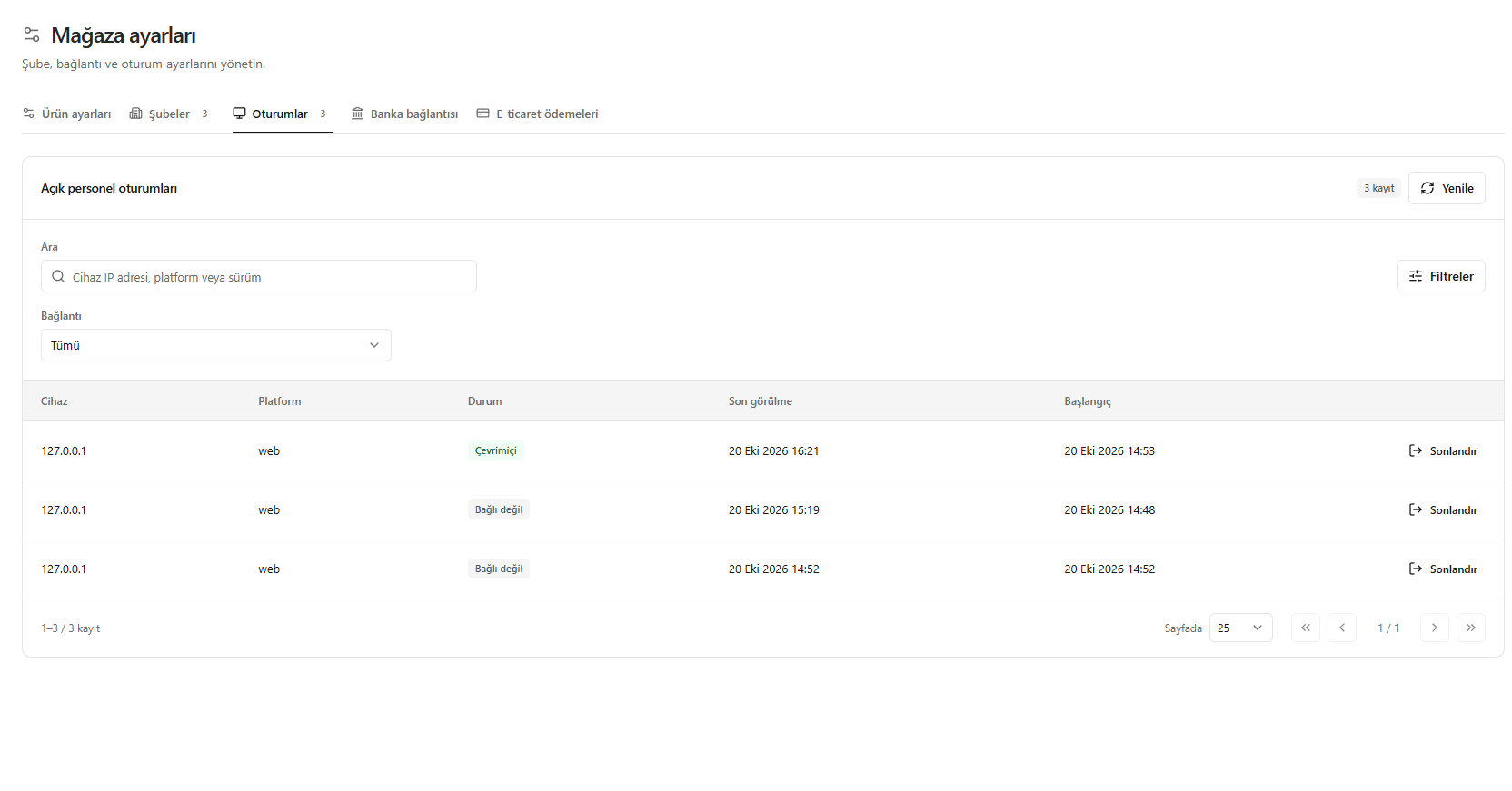Go to the first page with double-left chevron
The image size is (1512, 791).
(x=1306, y=628)
